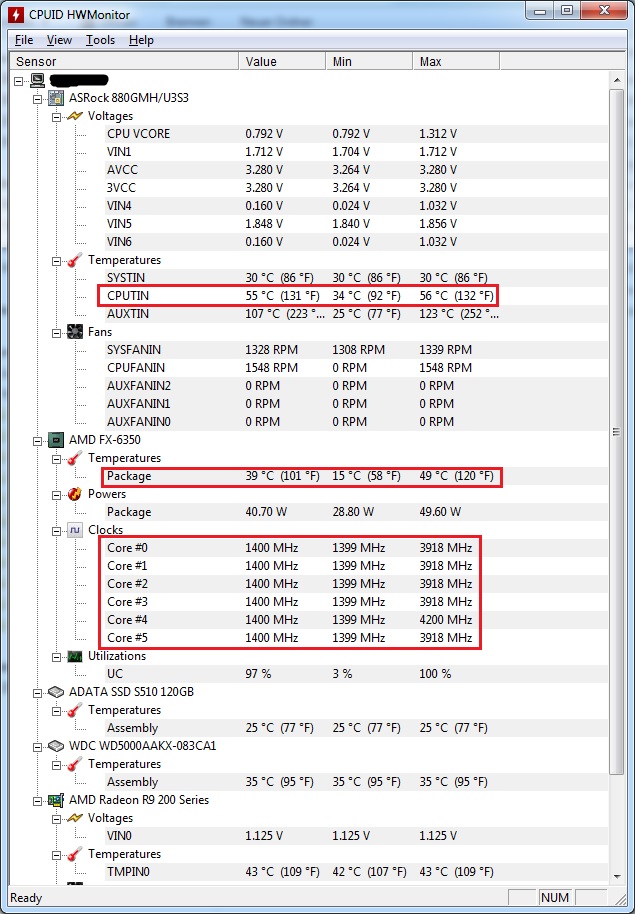The image size is (635, 914).
Task: Collapse the WDC WD5000AAKX node
Action: 38,747
